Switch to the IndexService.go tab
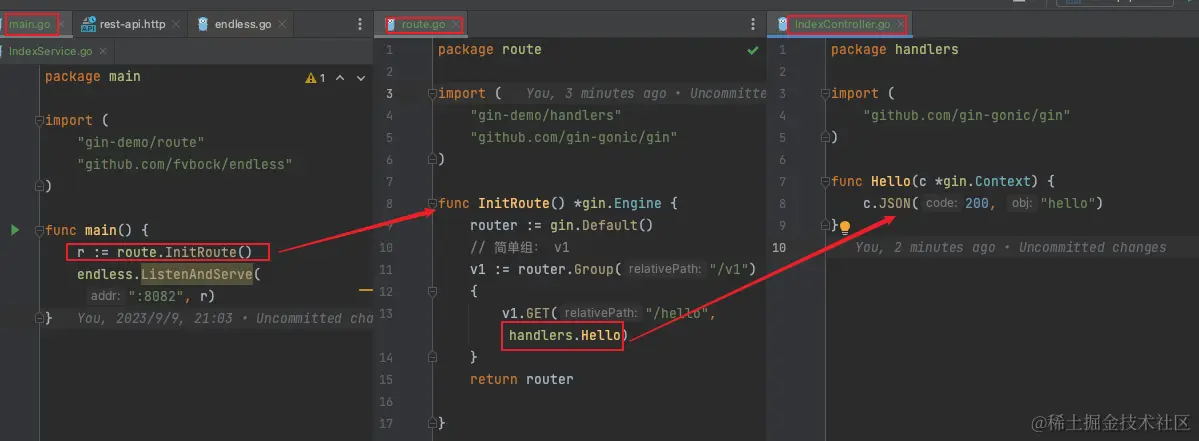The height and width of the screenshot is (441, 1199). click(50, 51)
